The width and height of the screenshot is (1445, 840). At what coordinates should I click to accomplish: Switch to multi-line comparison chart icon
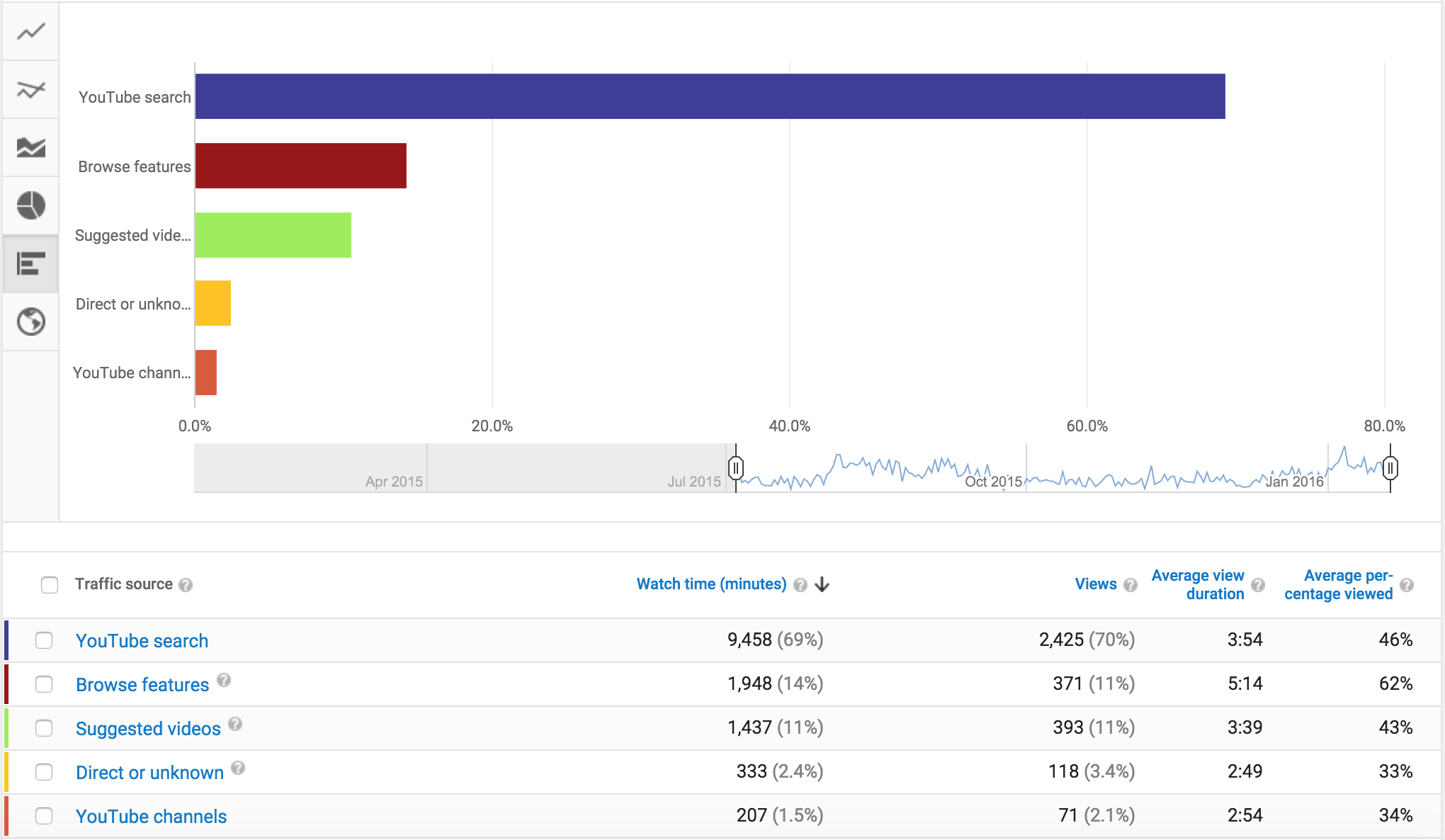pyautogui.click(x=31, y=89)
